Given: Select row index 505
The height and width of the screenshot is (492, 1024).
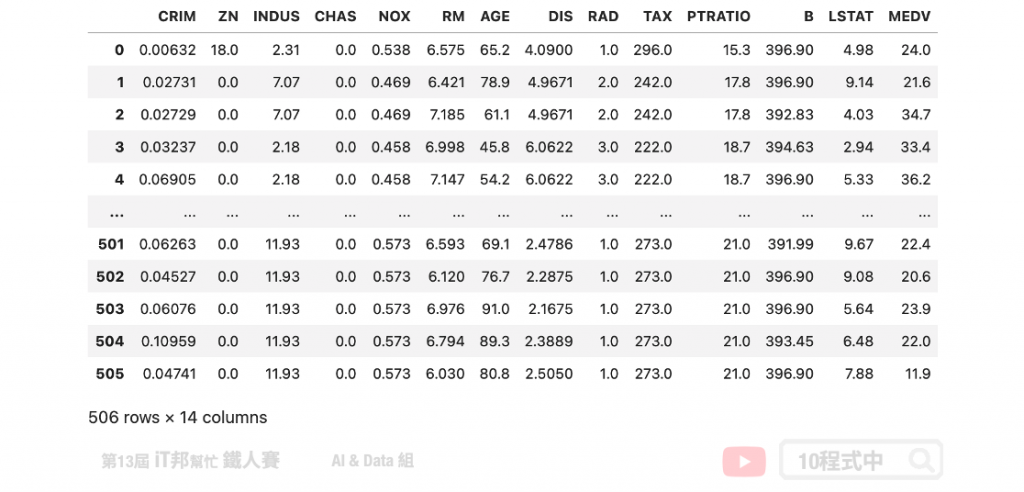Looking at the screenshot, I should point(111,373).
